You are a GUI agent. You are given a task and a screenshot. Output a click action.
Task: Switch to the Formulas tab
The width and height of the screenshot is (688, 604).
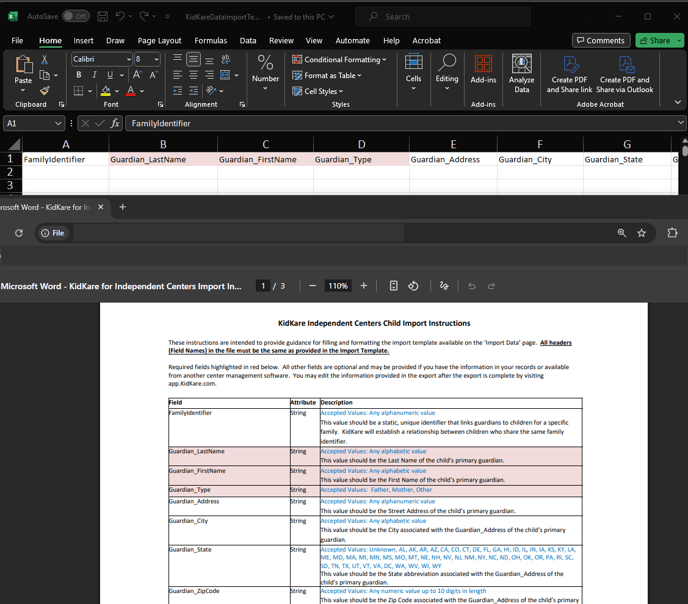coord(211,40)
